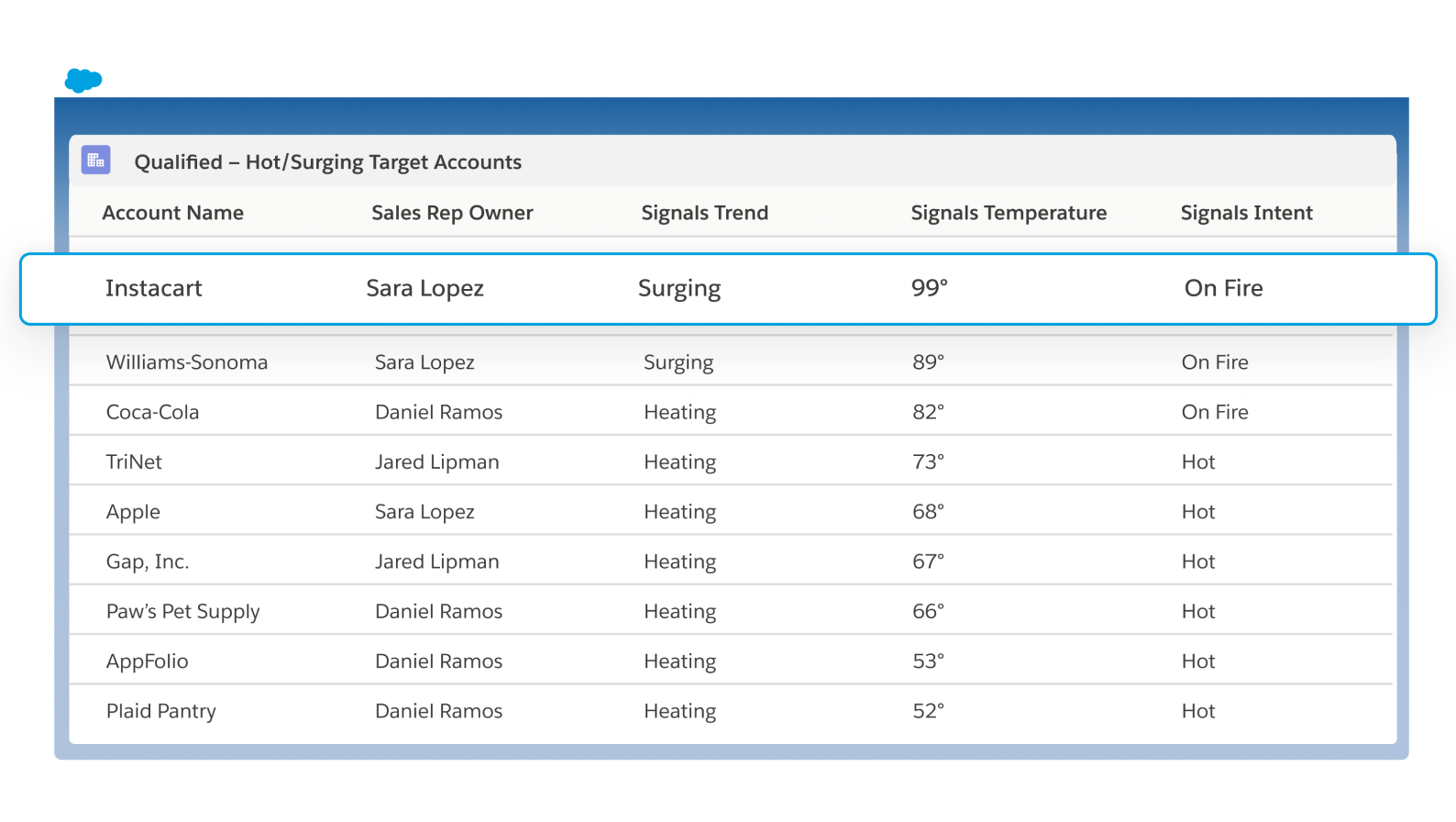
Task: Click On Fire intent in the Instacart row
Action: pos(1224,288)
